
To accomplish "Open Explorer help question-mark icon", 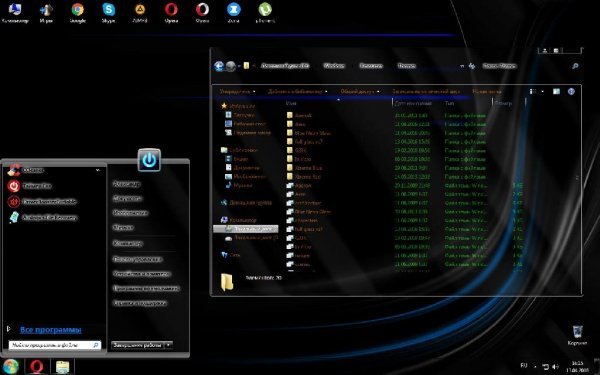I will [x=571, y=91].
